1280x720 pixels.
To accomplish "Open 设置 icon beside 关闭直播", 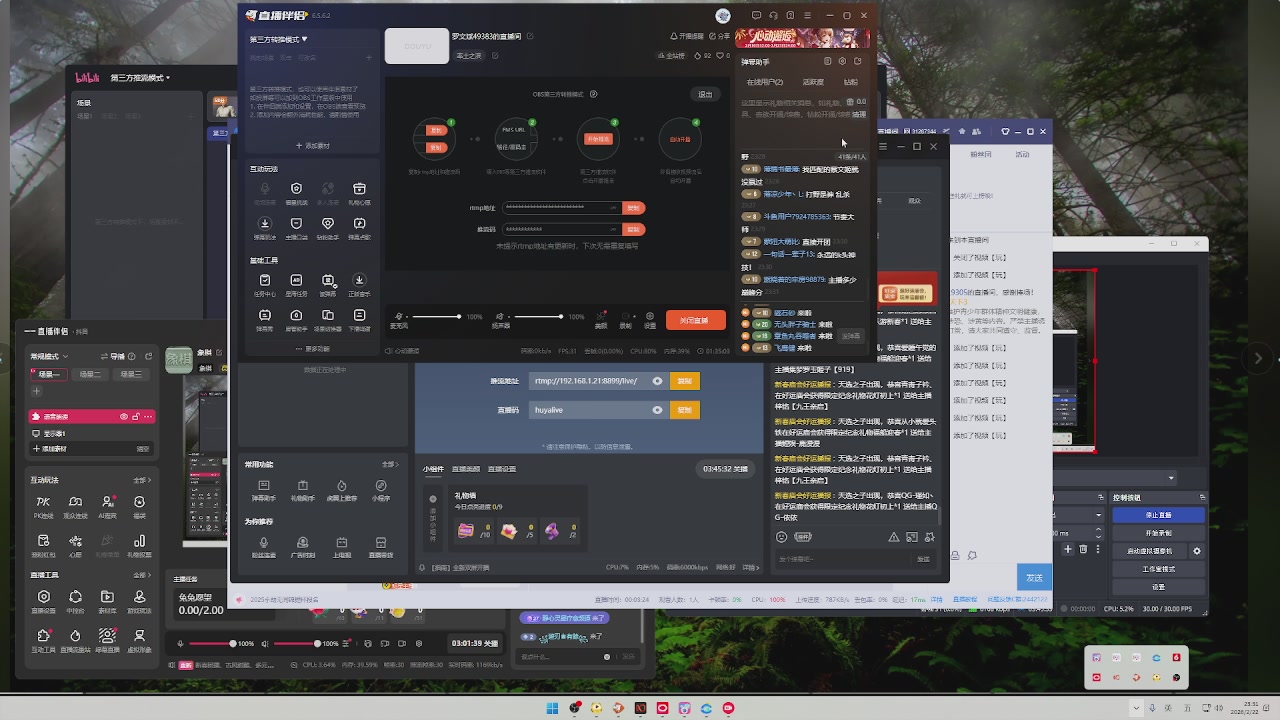I will click(650, 319).
